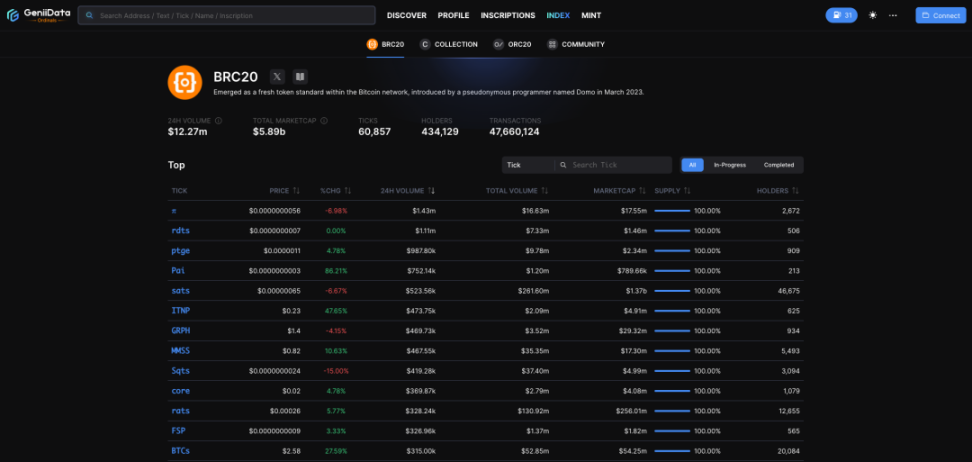
Task: Switch filter to Completed
Action: pos(778,165)
